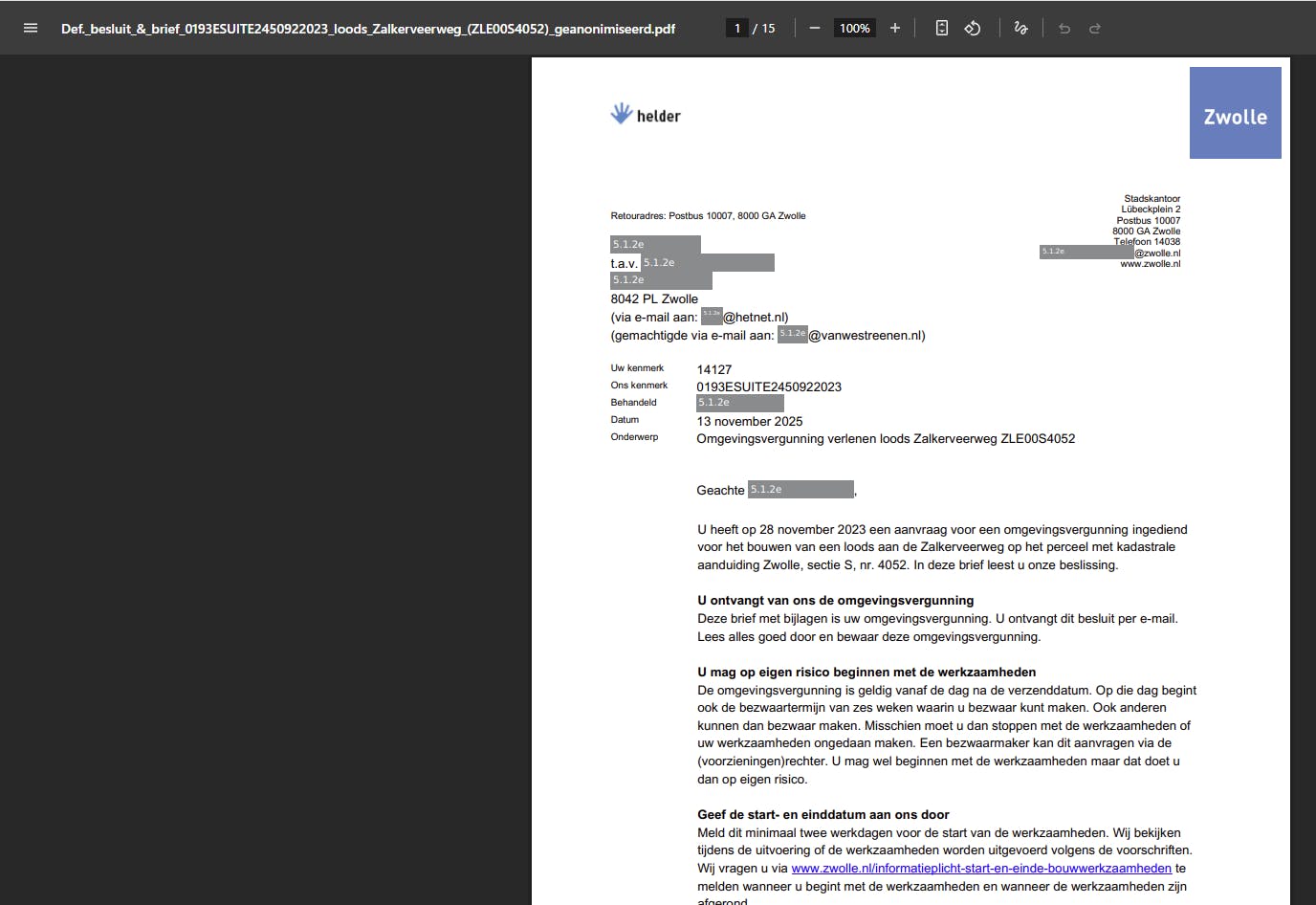Activate the fit-to-page view icon

[x=942, y=28]
